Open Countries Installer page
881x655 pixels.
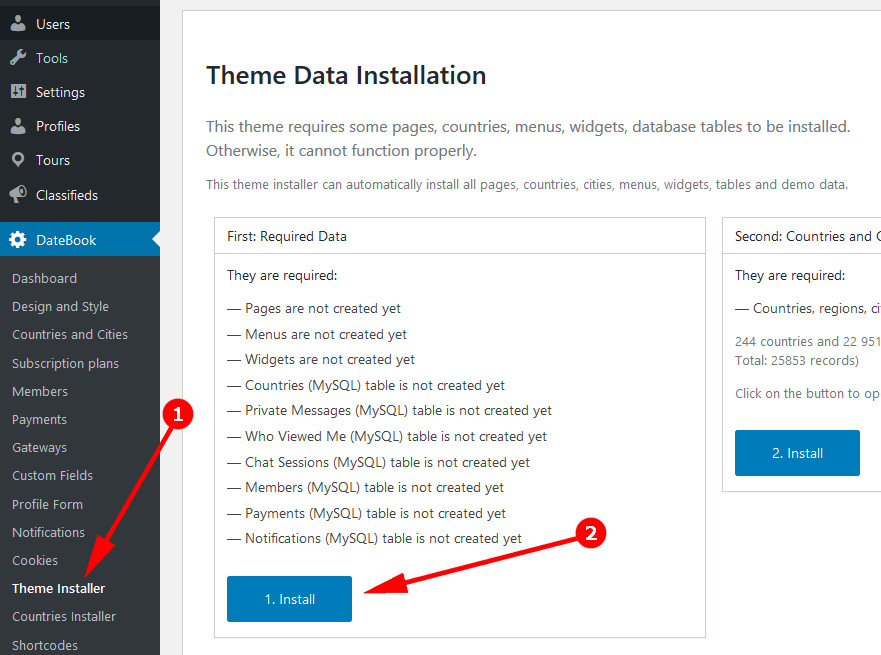point(64,616)
